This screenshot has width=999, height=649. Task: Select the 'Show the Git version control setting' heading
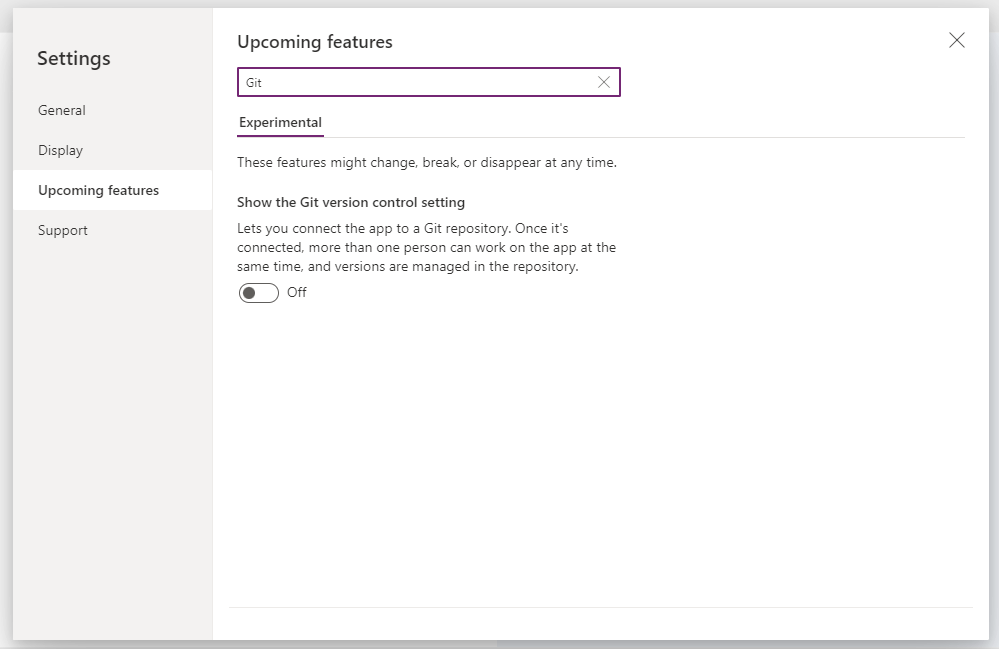[351, 203]
